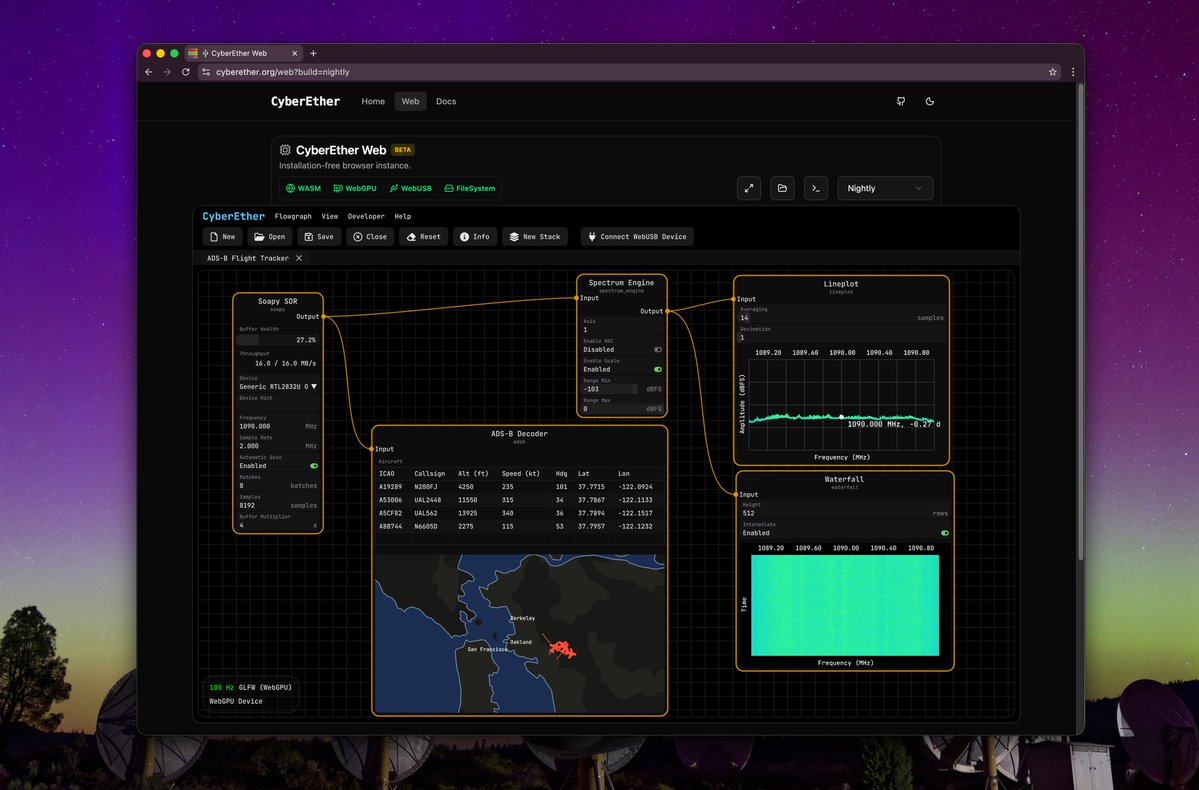
Task: Open the GitHub icon in site header
Action: point(901,101)
